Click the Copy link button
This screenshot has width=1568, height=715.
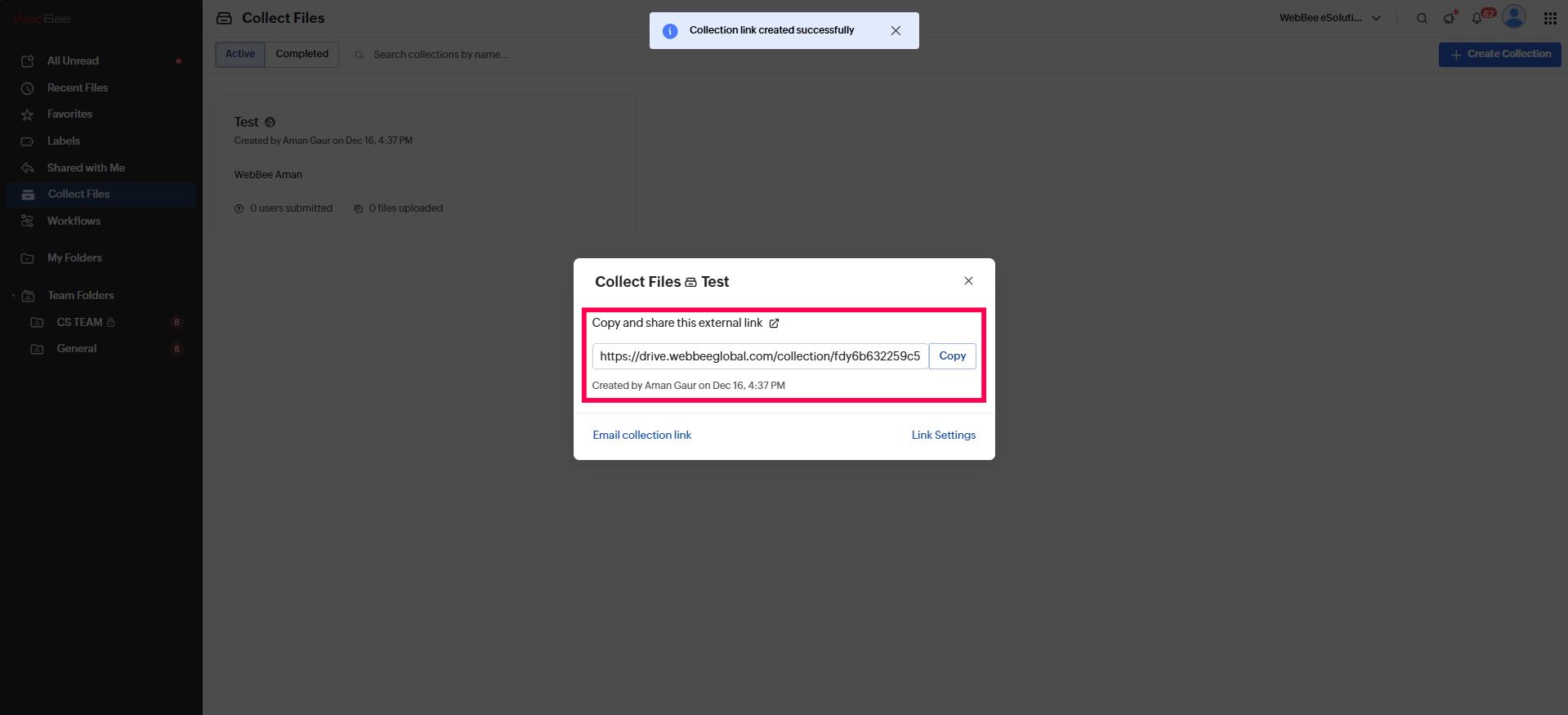click(x=952, y=356)
